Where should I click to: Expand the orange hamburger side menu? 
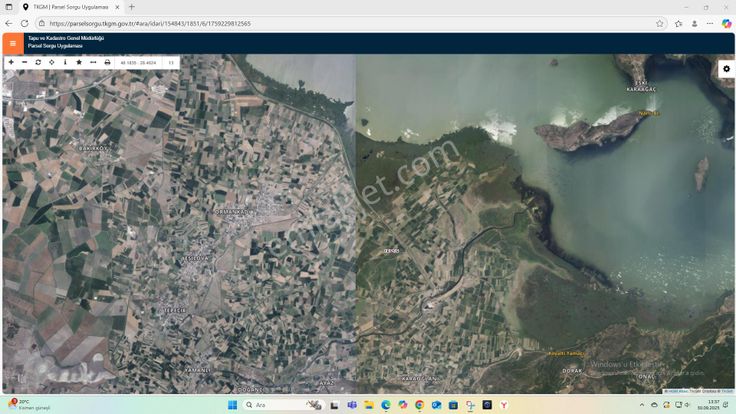(x=12, y=43)
